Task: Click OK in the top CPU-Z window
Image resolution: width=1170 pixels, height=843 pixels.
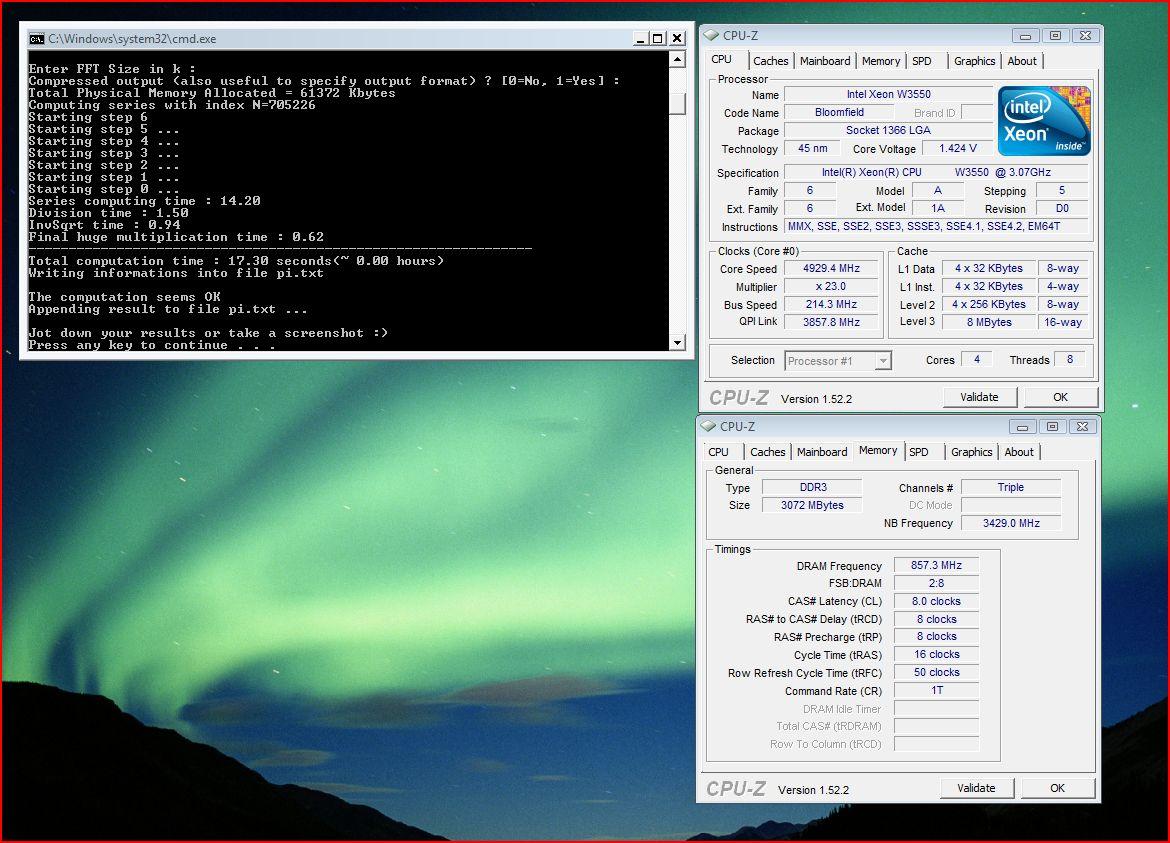Action: [x=1060, y=397]
